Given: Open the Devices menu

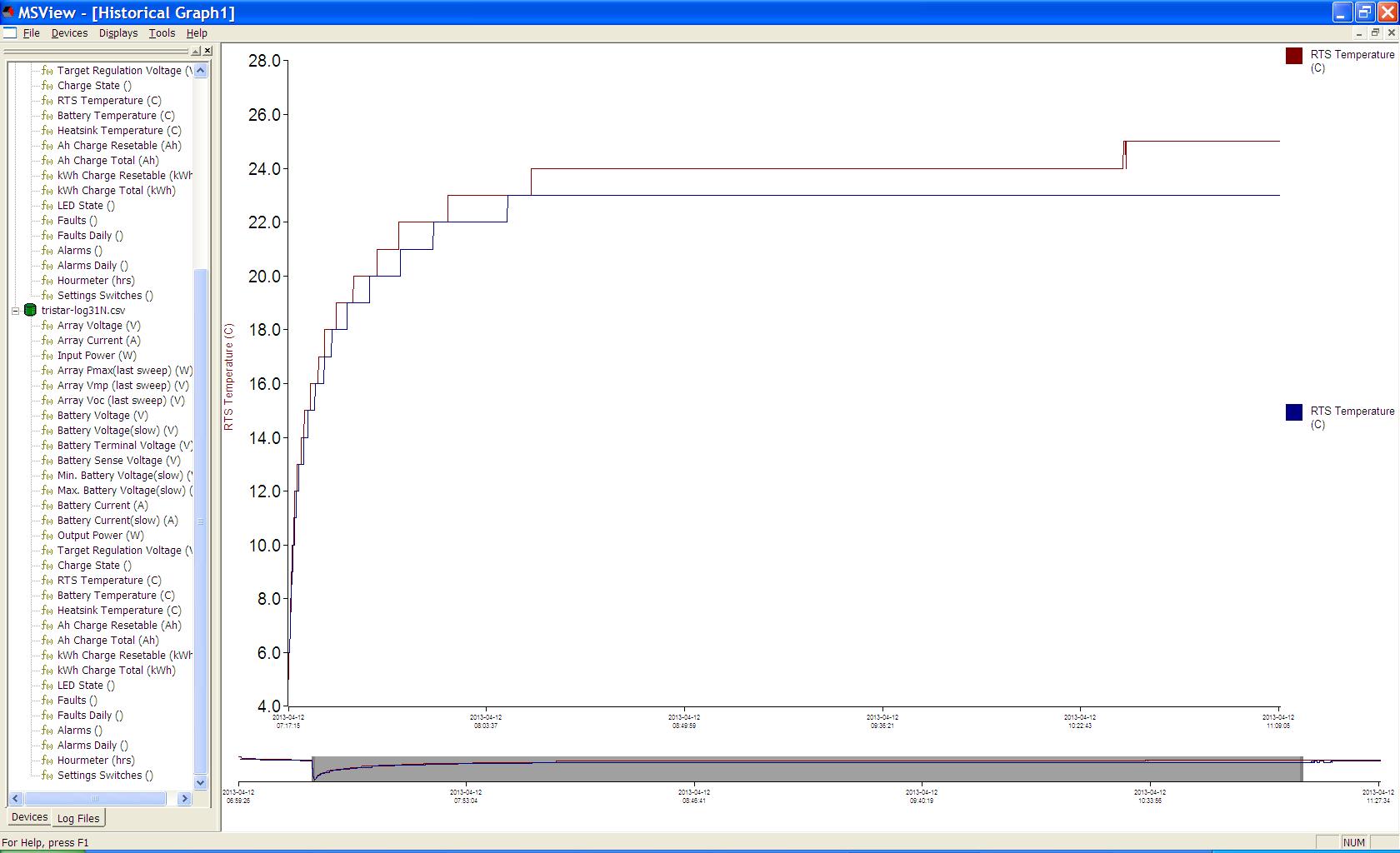Looking at the screenshot, I should [x=69, y=33].
